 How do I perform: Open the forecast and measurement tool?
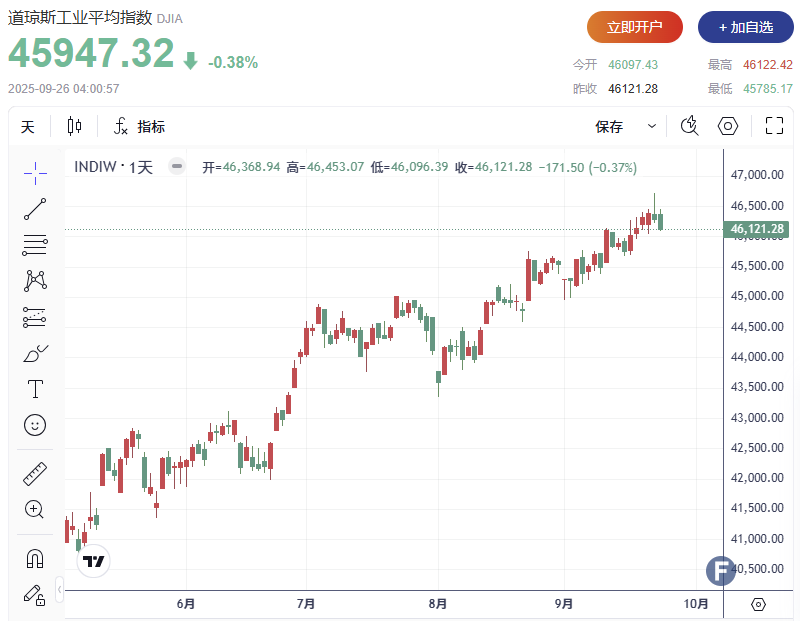pos(35,317)
